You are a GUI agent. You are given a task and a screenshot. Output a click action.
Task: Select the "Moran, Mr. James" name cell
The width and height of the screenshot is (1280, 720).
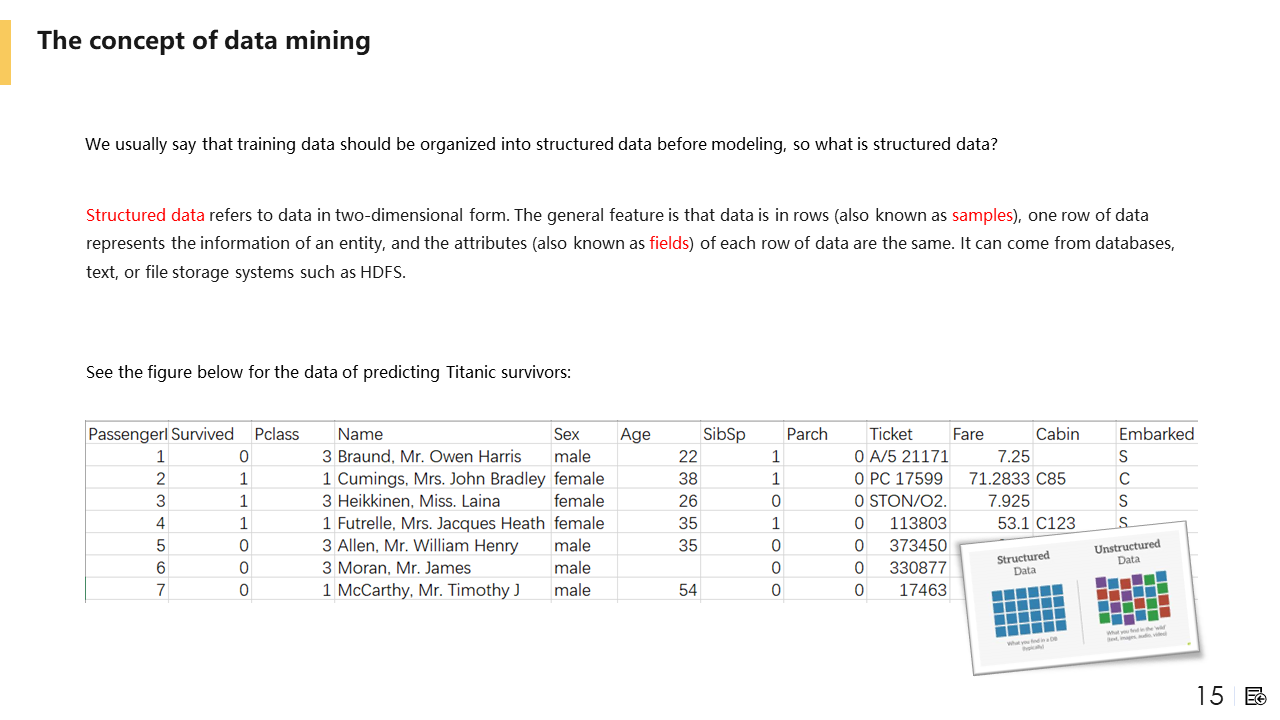pos(404,568)
